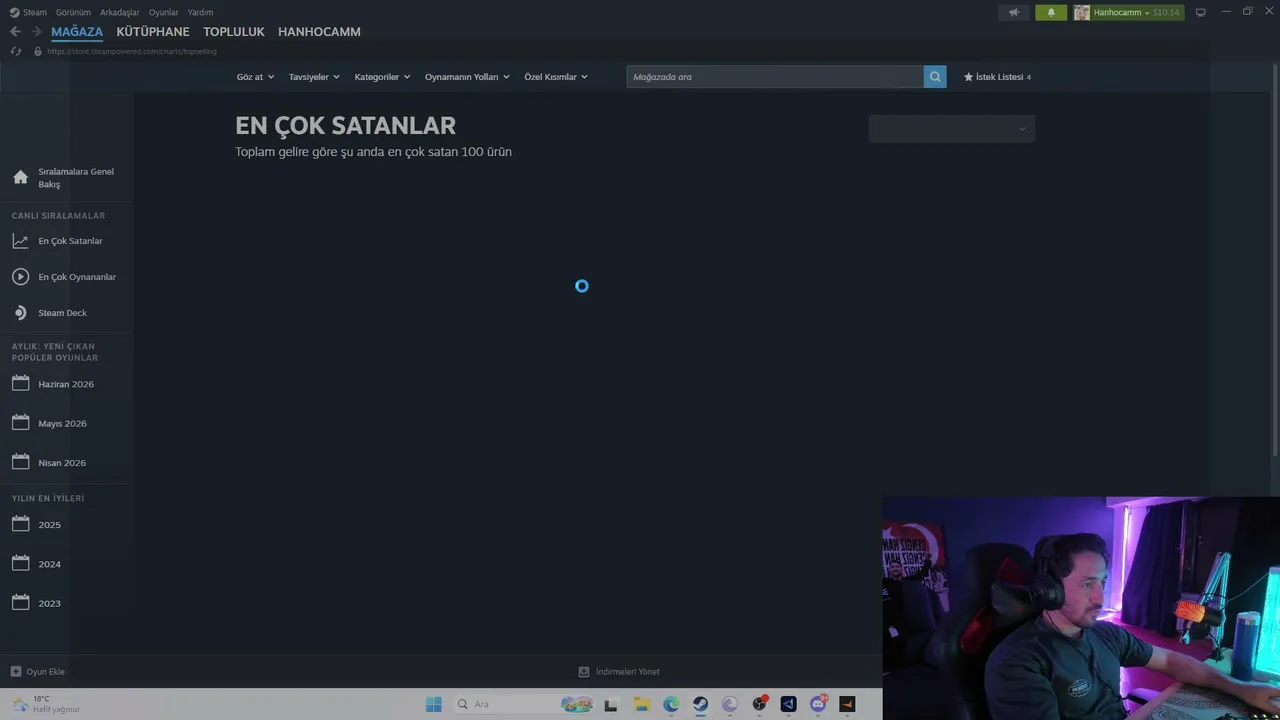Click the download icon beside İndirmeleri Yönet
This screenshot has width=1280, height=720.
584,672
